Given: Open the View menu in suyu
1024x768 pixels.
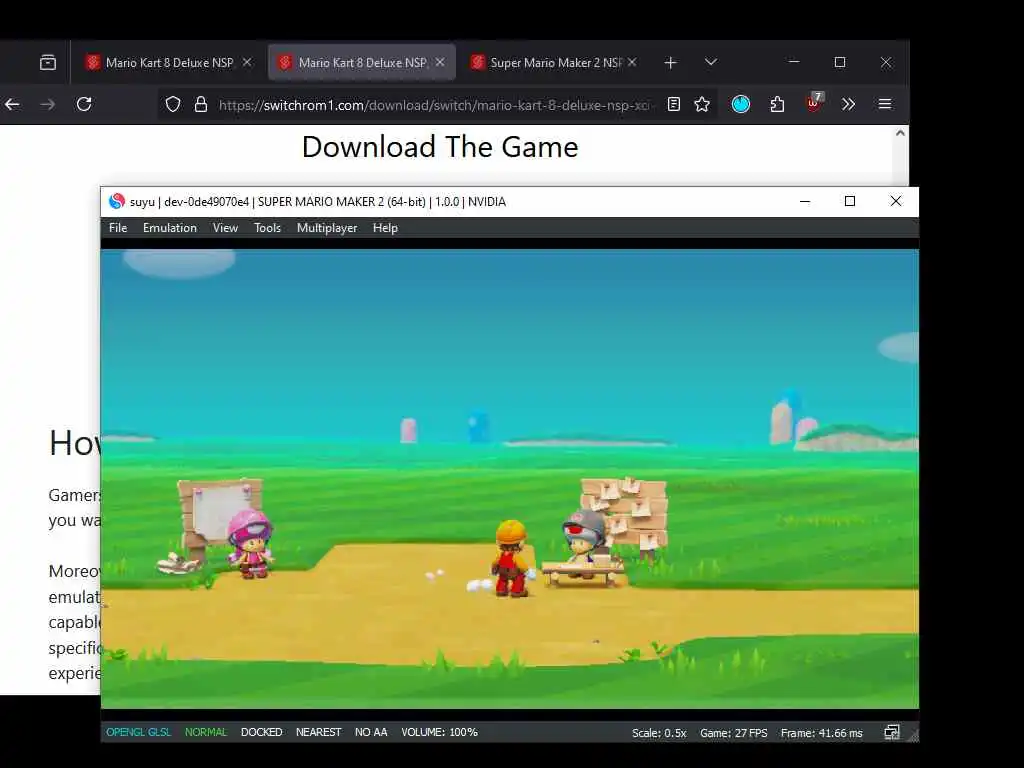Looking at the screenshot, I should [225, 228].
